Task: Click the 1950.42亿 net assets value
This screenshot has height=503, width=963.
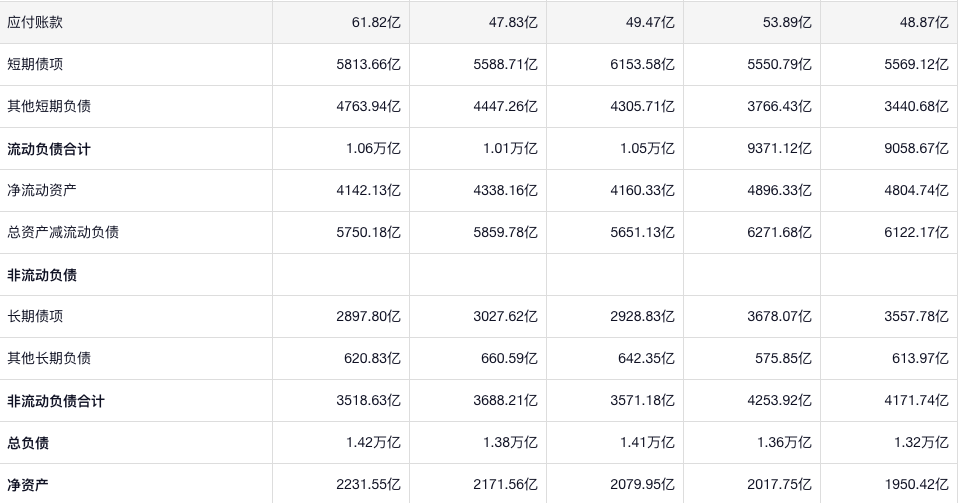Action: click(x=916, y=485)
